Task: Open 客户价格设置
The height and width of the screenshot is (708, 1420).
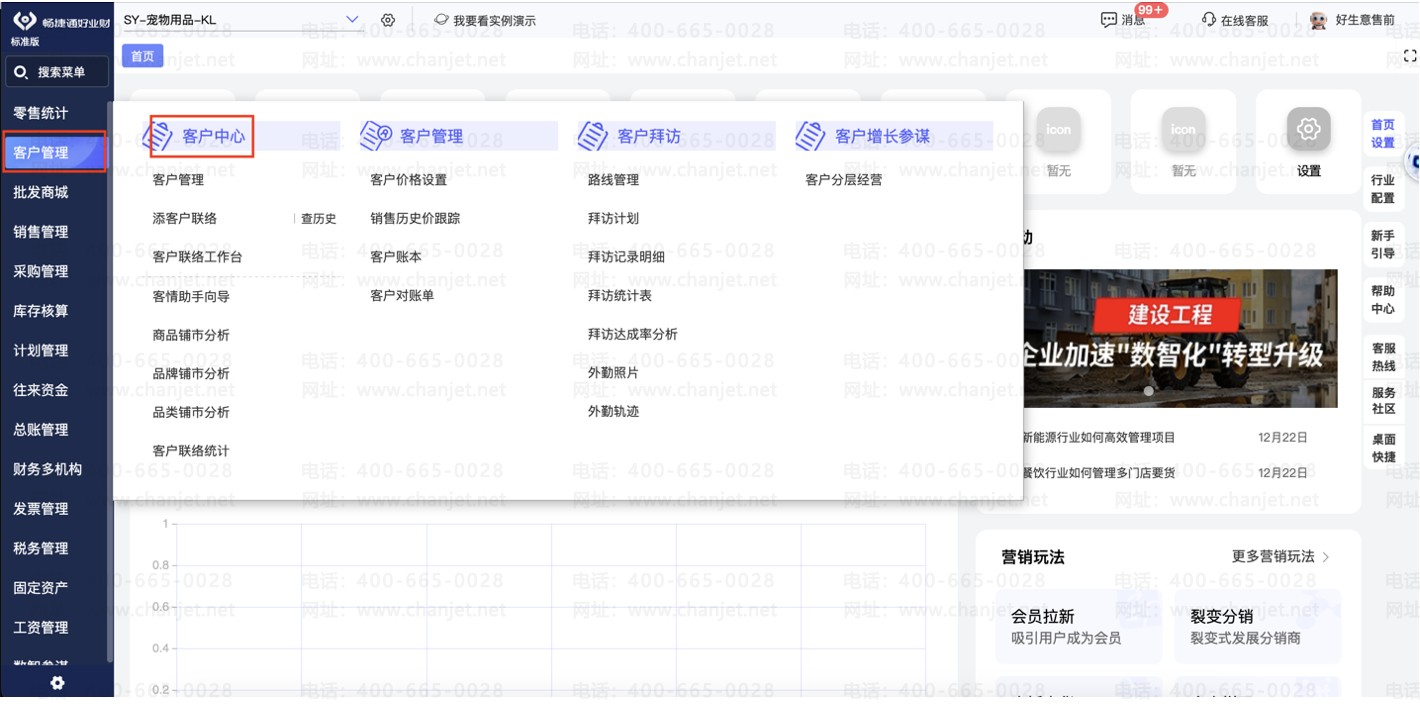Action: point(409,180)
